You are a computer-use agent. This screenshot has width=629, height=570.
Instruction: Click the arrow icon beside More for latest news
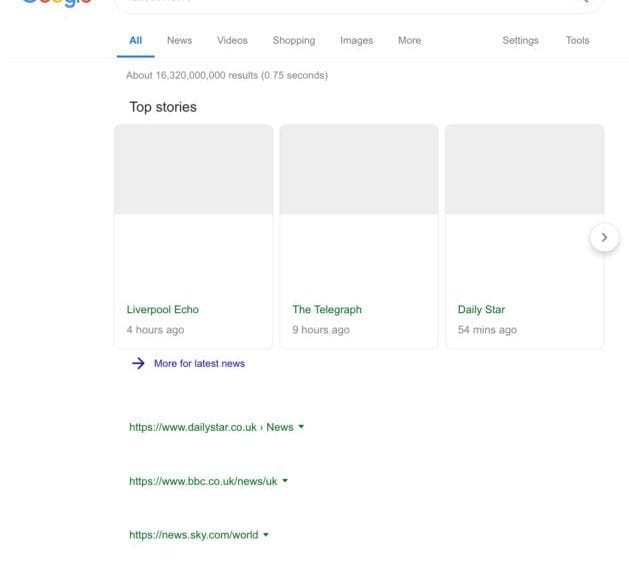click(x=138, y=364)
